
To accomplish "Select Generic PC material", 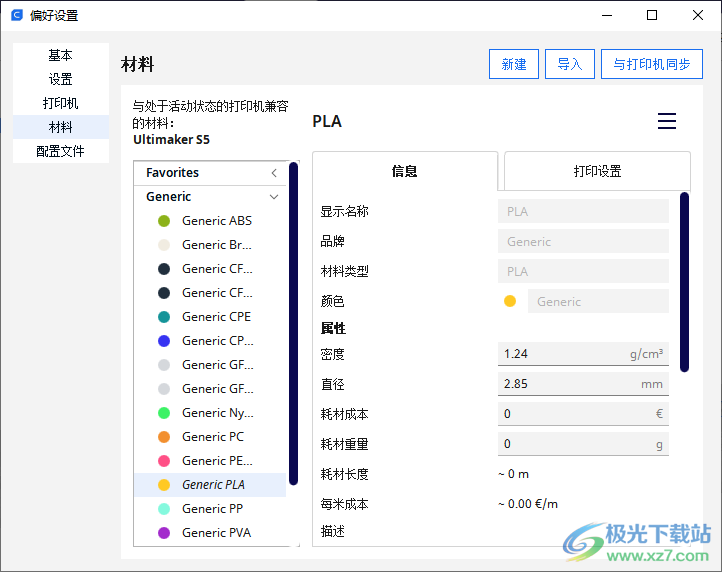I will [210, 437].
